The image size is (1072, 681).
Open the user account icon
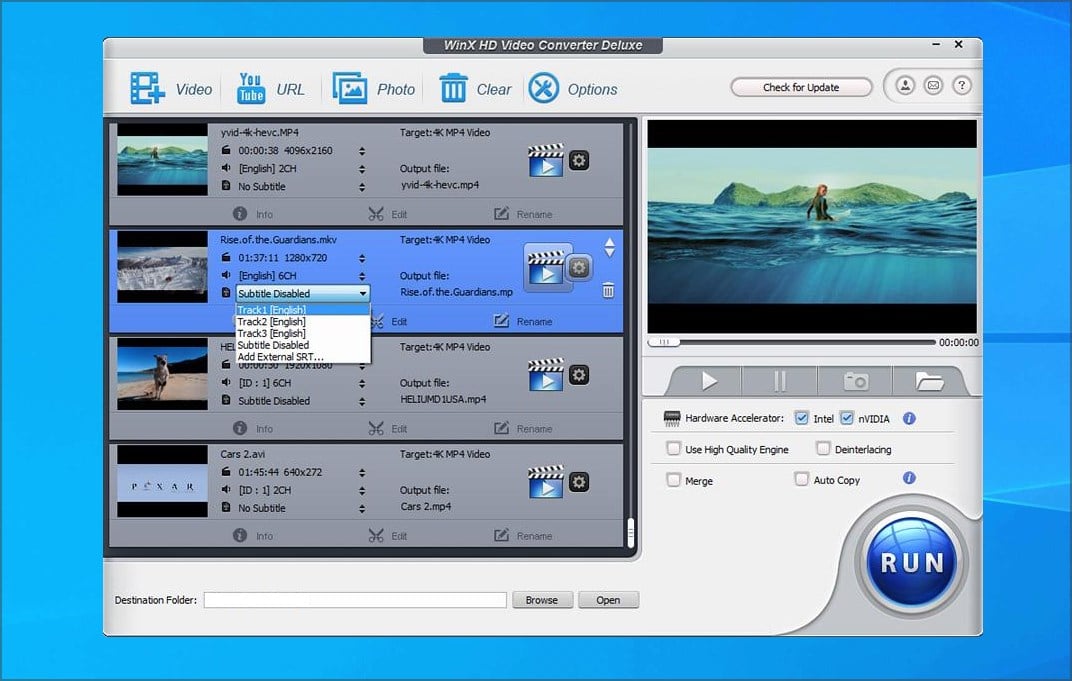coord(905,85)
